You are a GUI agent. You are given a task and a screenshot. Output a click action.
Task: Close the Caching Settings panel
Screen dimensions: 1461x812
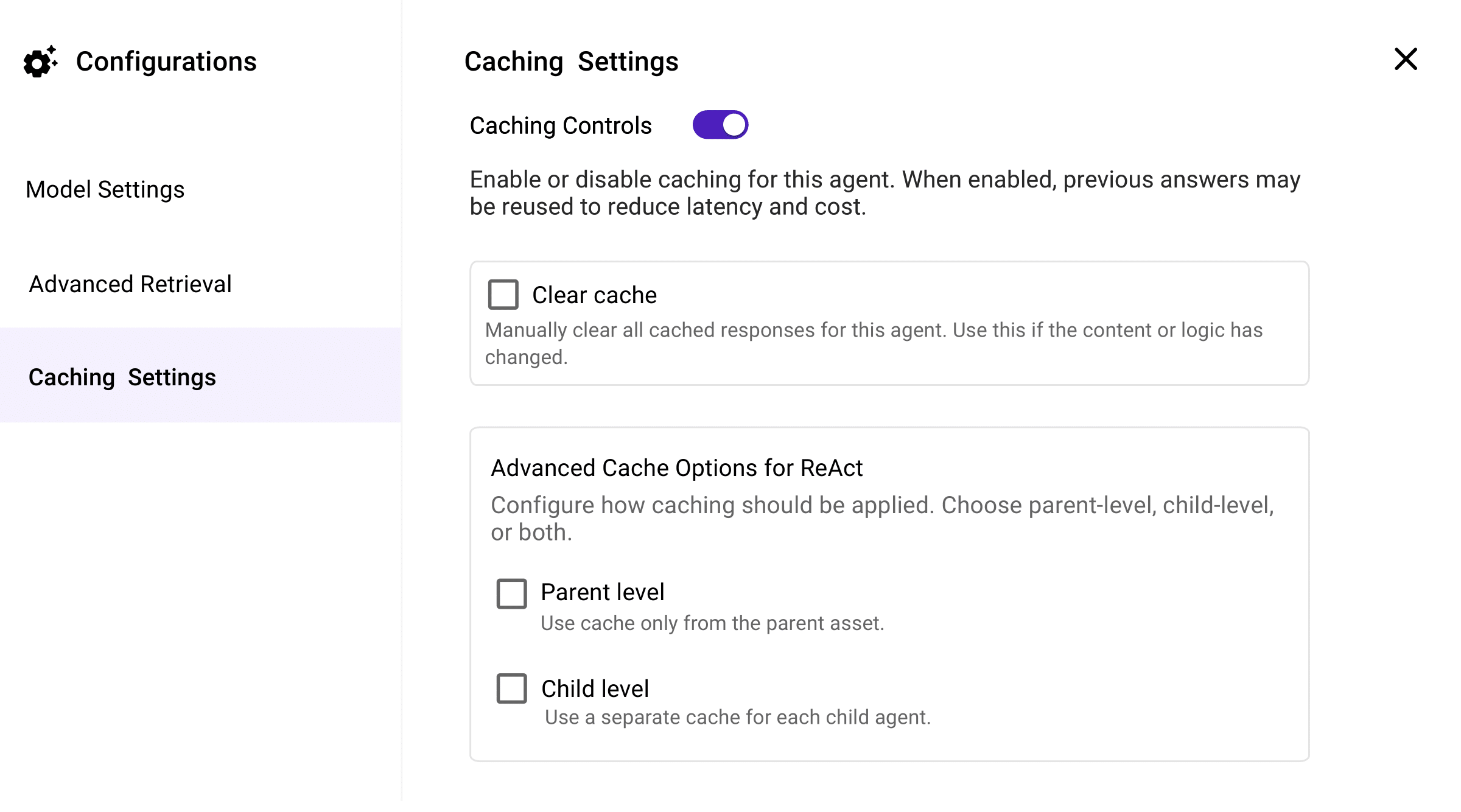click(1406, 60)
